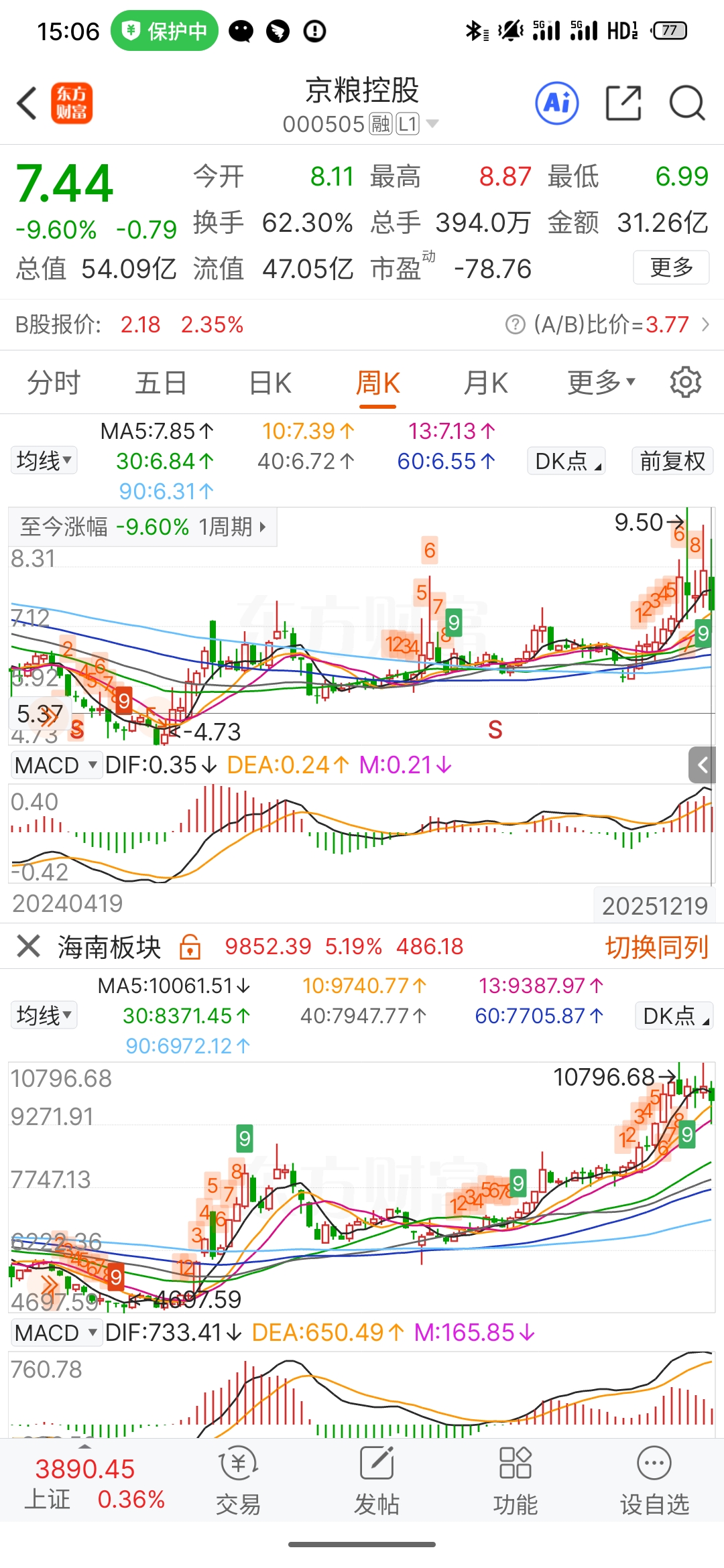Open chart settings gear icon

pos(685,382)
